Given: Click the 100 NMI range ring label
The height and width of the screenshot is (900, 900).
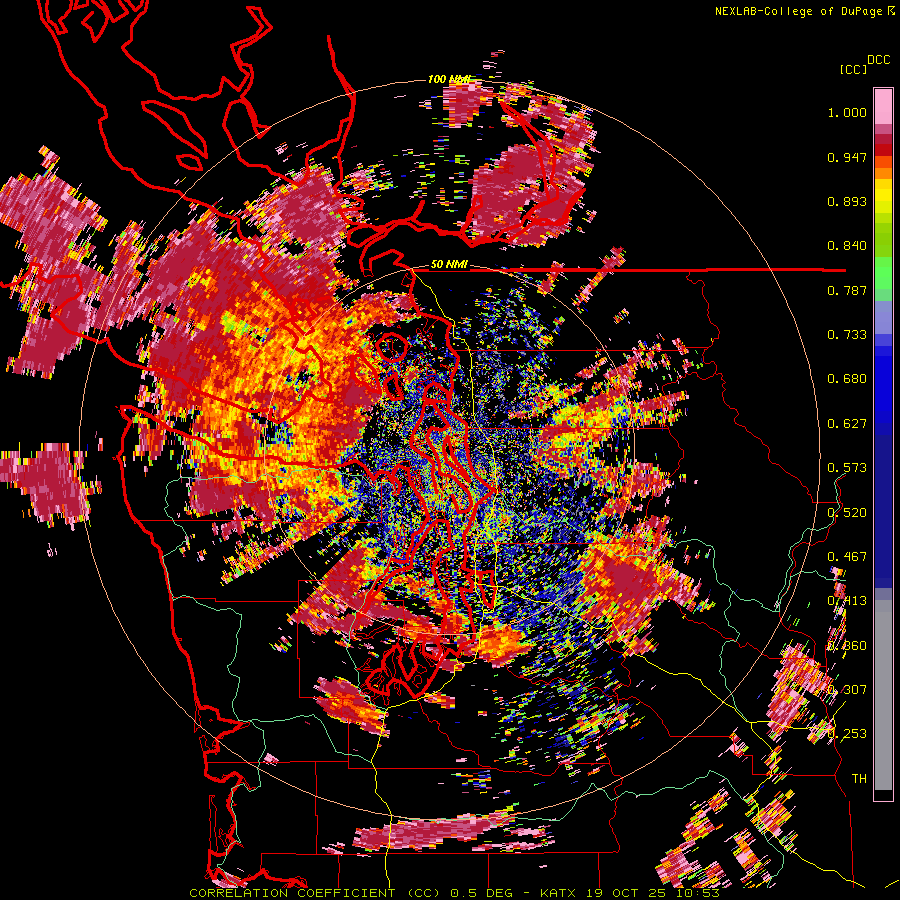Looking at the screenshot, I should 449,79.
